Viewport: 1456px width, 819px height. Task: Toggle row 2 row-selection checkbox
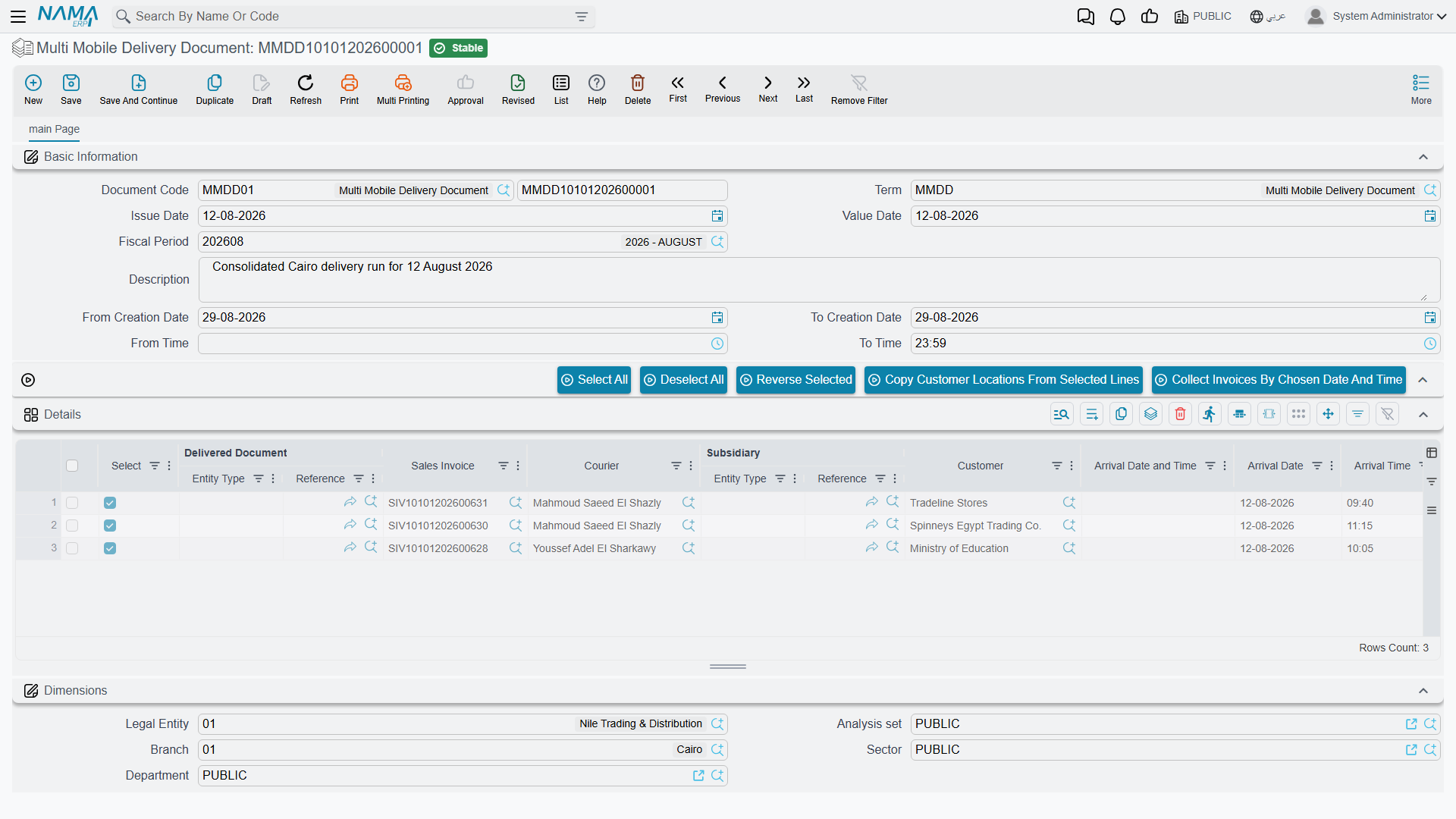coord(72,526)
